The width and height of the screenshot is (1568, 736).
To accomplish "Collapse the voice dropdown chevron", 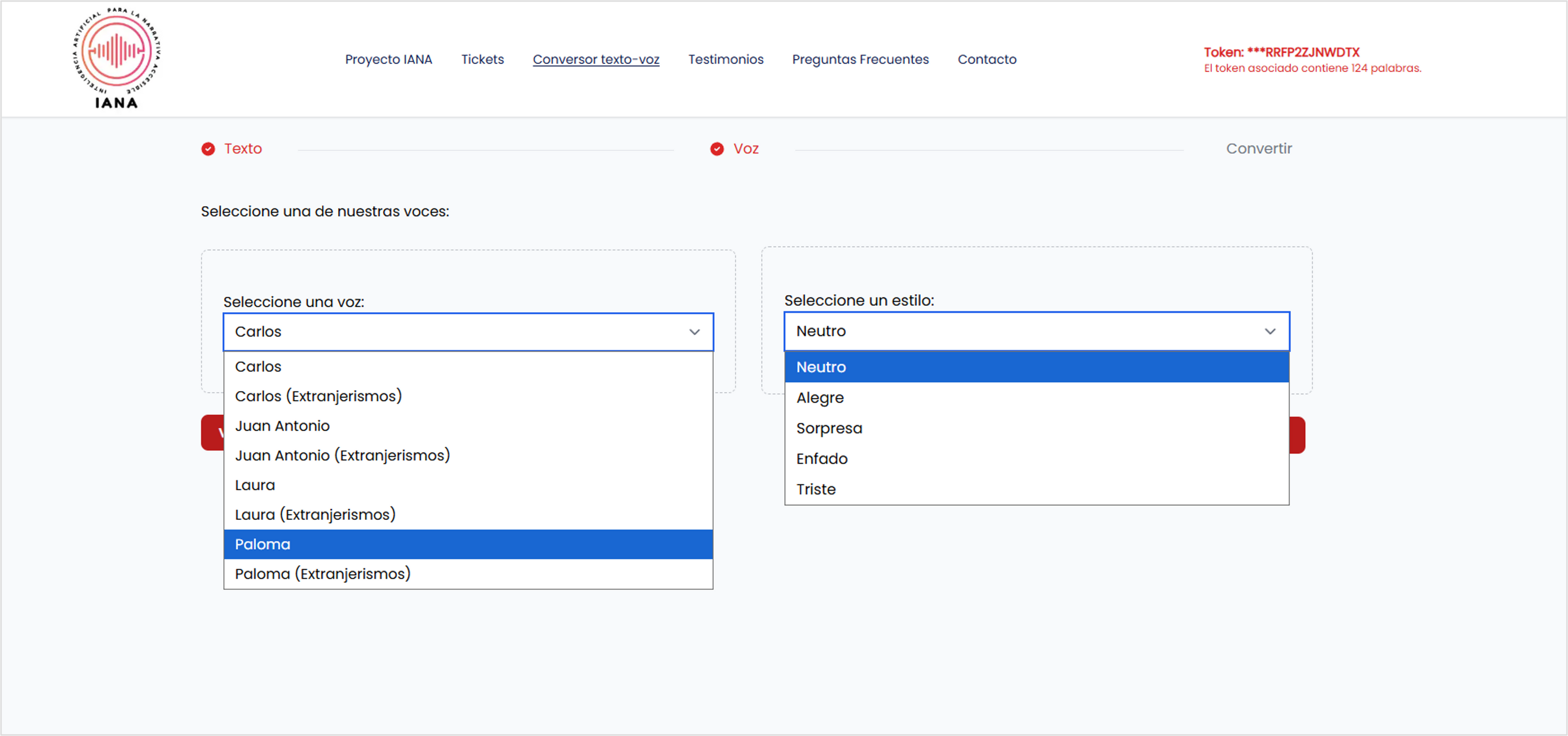I will [x=694, y=332].
